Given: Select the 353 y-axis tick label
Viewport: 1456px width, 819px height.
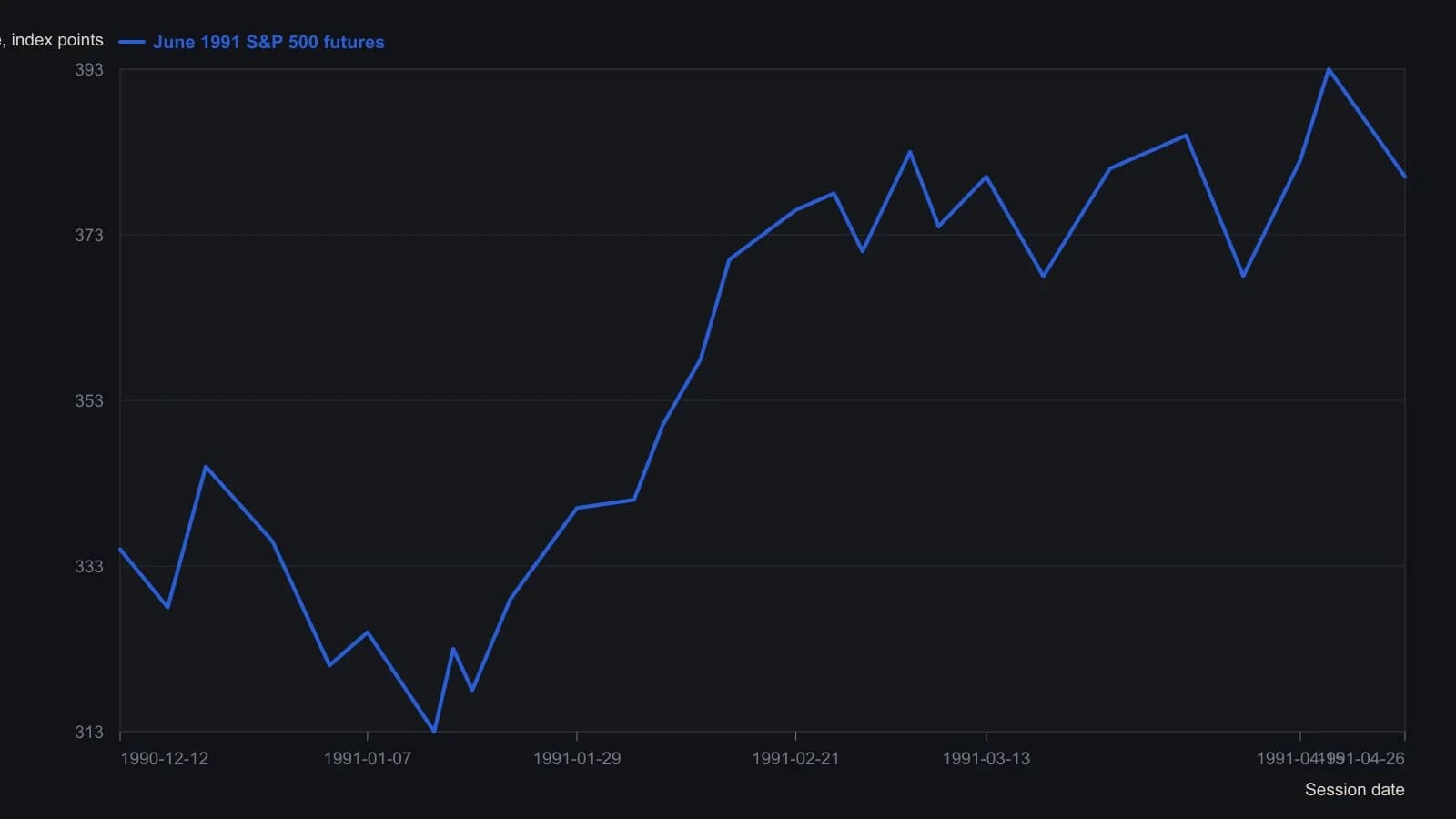Looking at the screenshot, I should (x=89, y=400).
